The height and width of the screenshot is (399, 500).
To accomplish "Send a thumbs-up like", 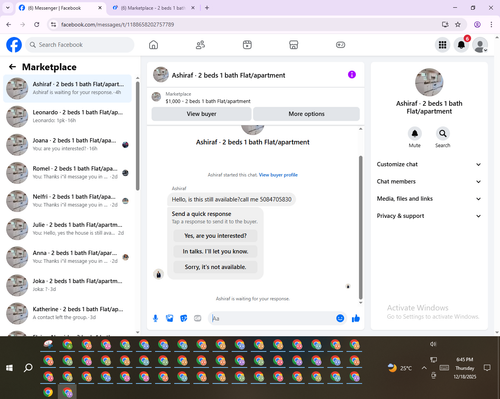I will (x=356, y=318).
